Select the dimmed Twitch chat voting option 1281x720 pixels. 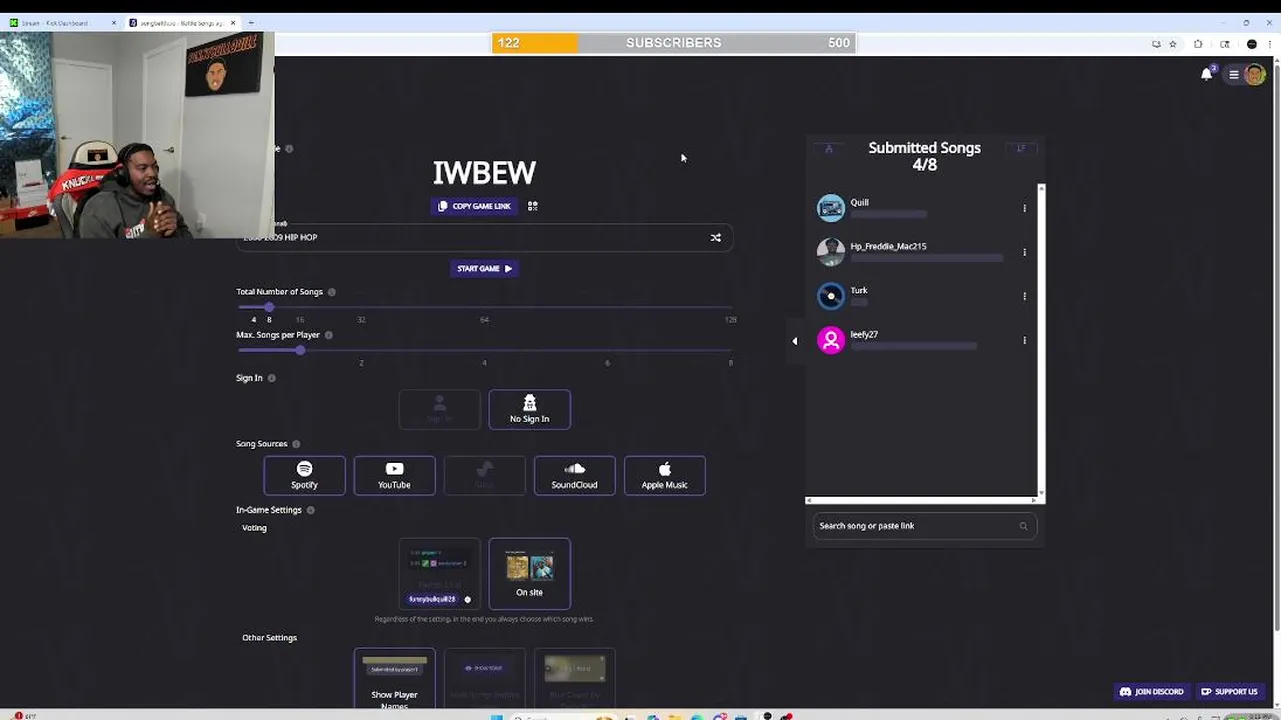(440, 574)
